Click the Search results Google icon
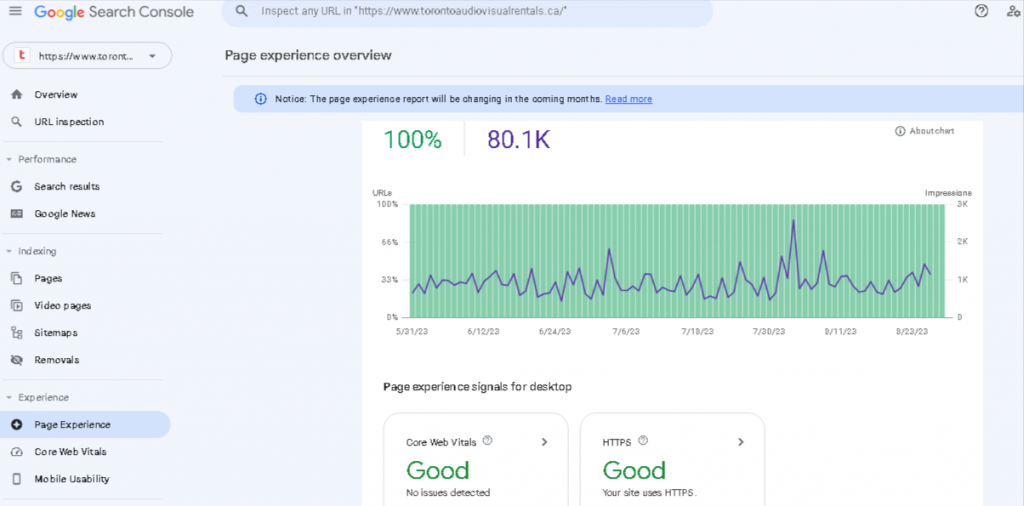The image size is (1024, 506). coord(17,187)
